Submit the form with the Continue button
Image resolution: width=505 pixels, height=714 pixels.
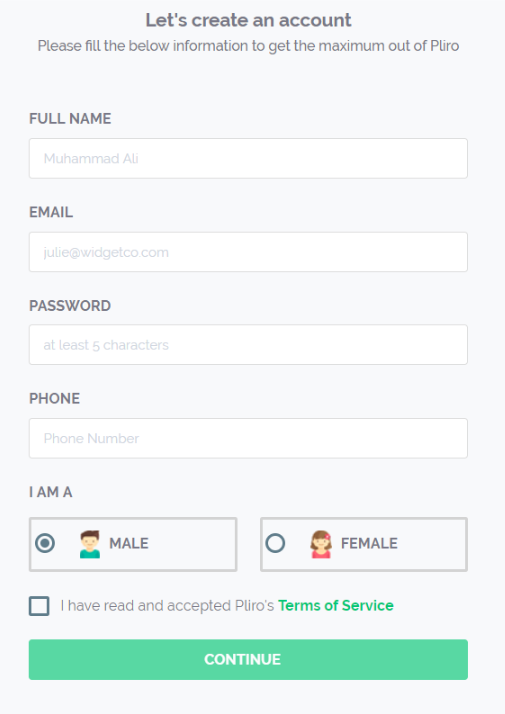pos(248,659)
